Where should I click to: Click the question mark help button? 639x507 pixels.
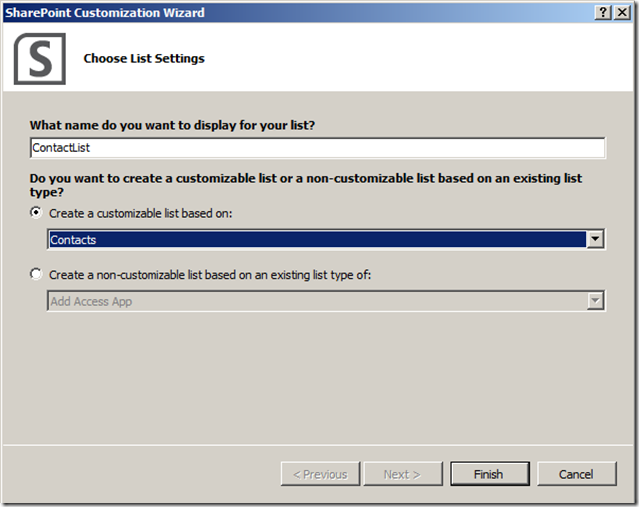[x=603, y=12]
